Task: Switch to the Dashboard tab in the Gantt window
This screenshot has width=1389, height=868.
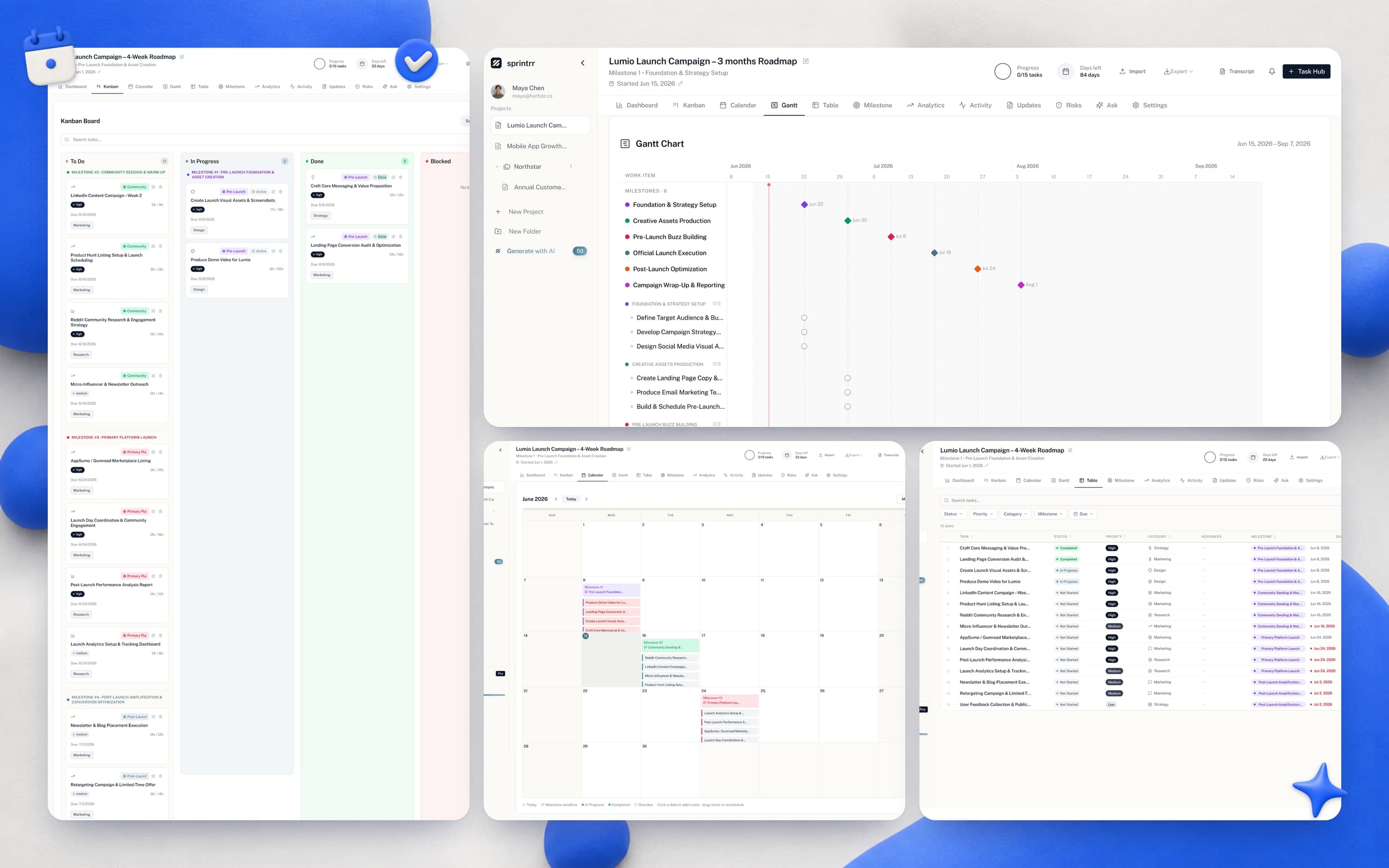Action: (x=637, y=105)
